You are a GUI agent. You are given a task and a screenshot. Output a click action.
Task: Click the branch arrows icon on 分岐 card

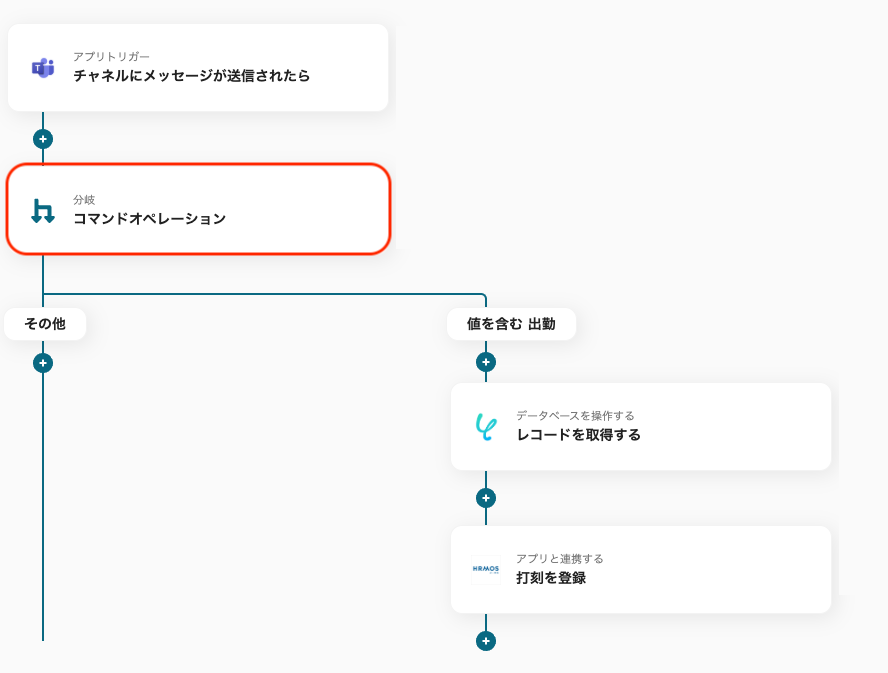43,211
